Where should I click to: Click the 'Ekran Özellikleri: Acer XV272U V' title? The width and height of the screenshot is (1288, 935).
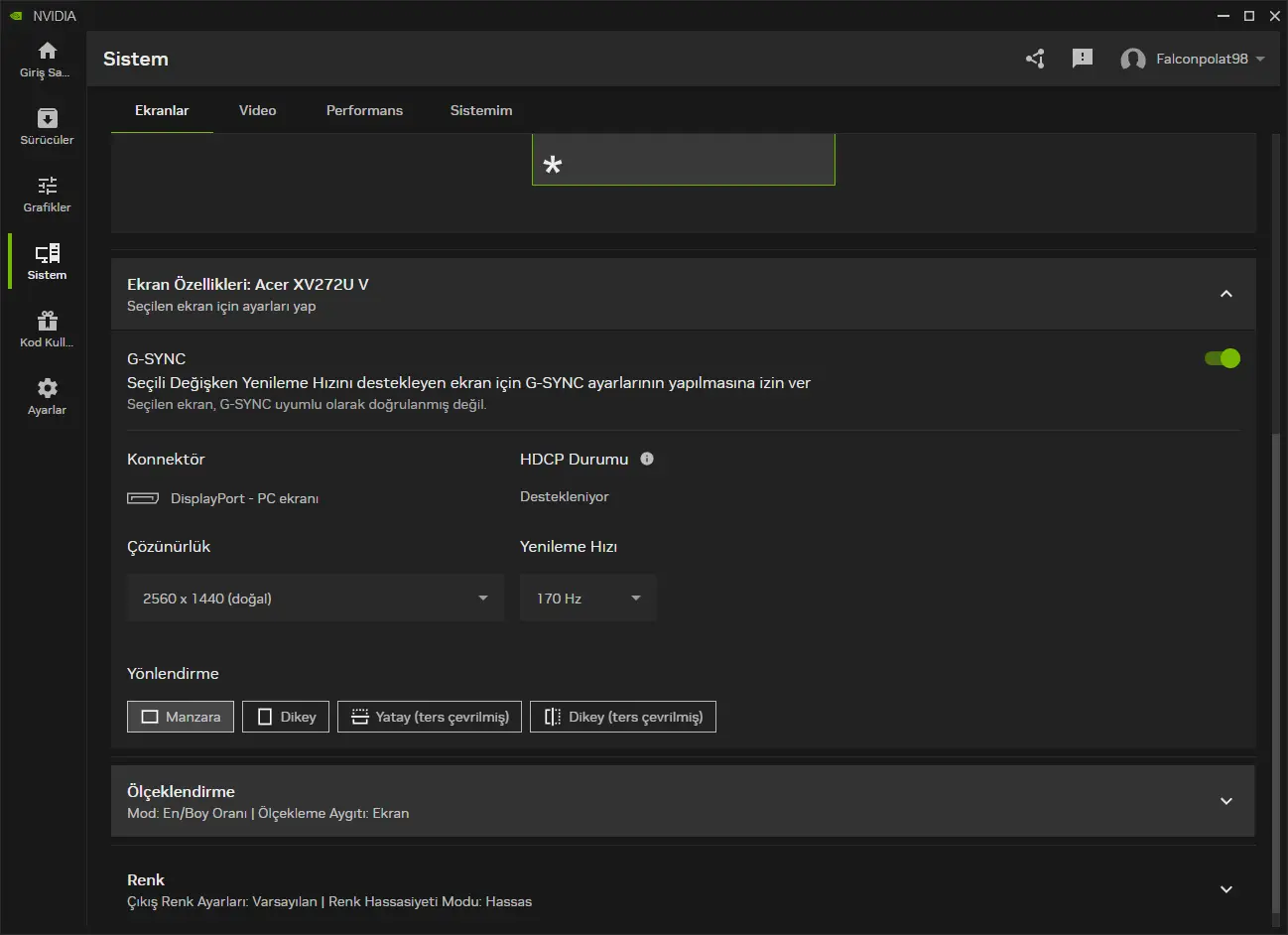click(x=248, y=284)
